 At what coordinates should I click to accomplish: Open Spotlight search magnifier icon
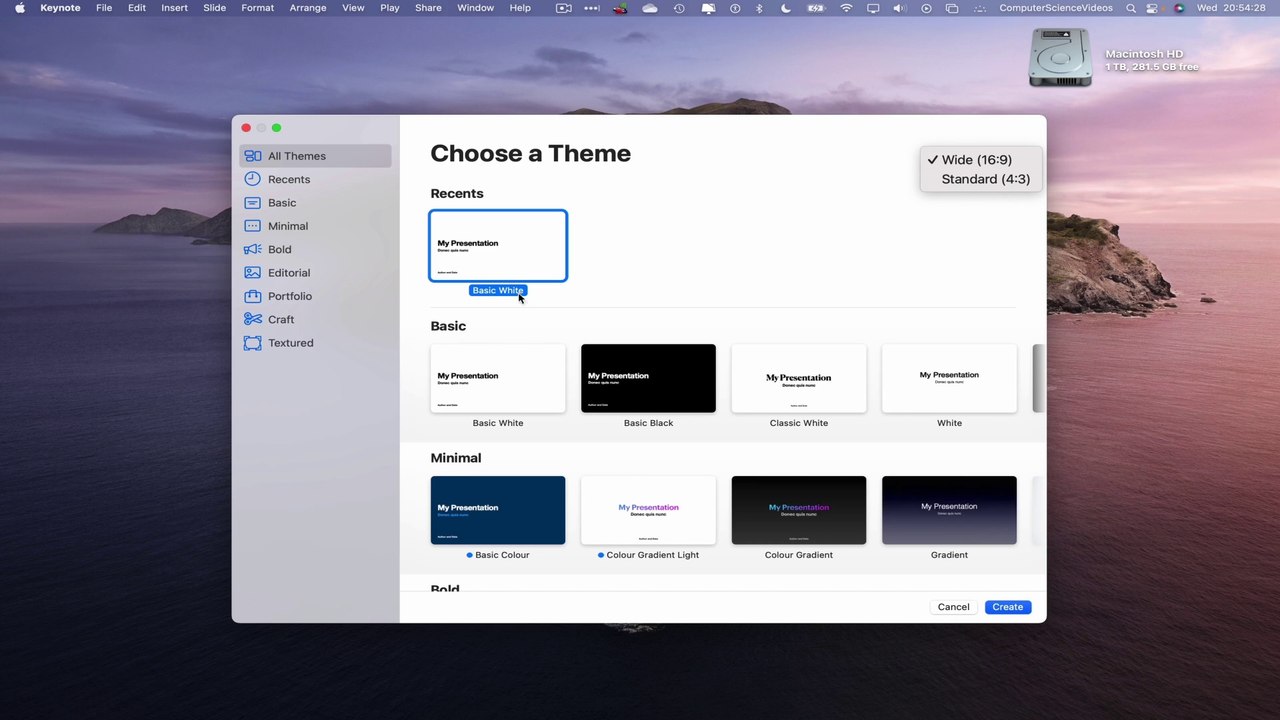(1131, 8)
